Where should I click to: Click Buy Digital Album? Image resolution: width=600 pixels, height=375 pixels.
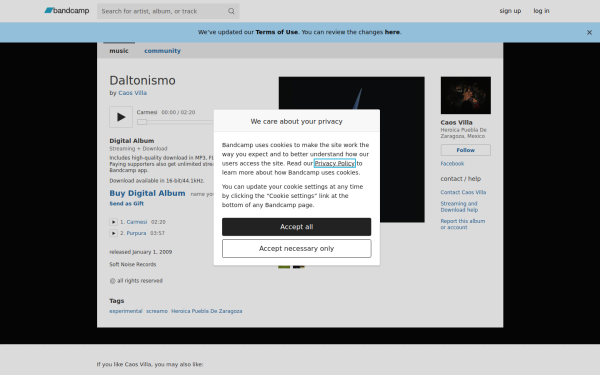pos(147,193)
